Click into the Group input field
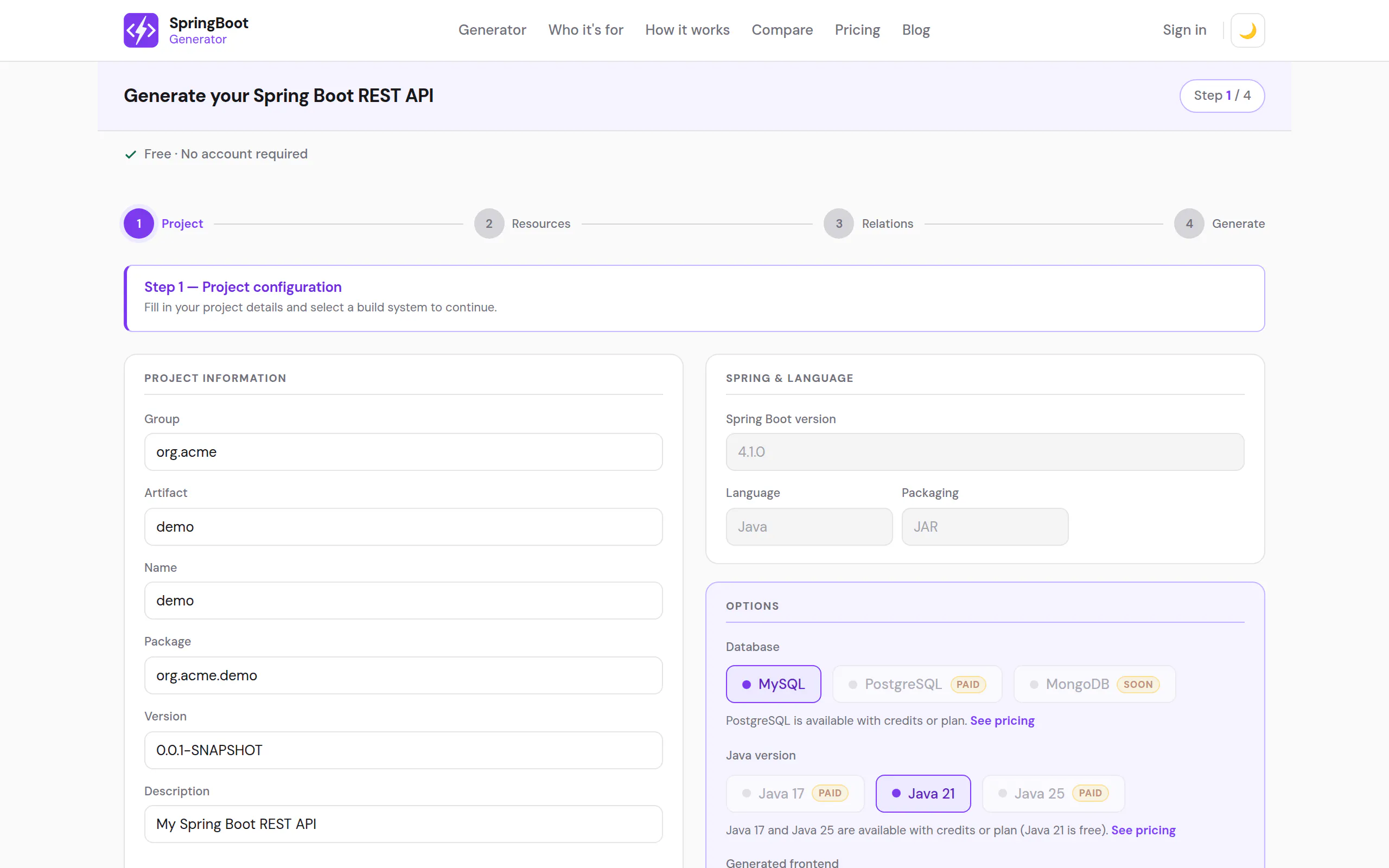This screenshot has width=1389, height=868. pos(404,452)
